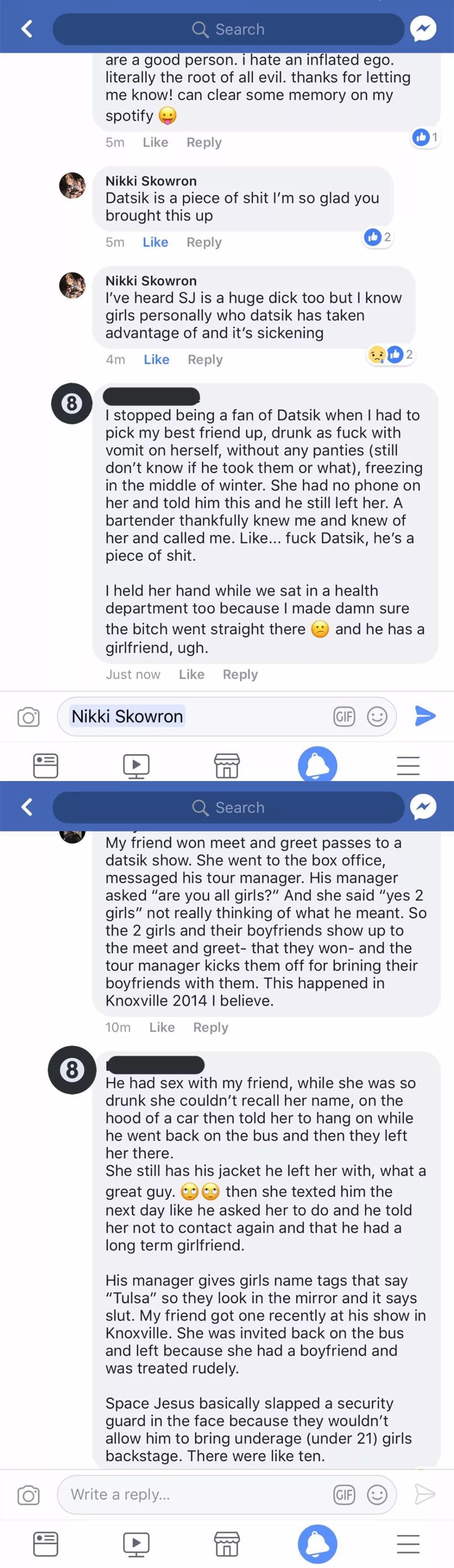The width and height of the screenshot is (454, 1568).
Task: Tap camera icon beside Nikki Skowron reply field
Action: tap(29, 716)
